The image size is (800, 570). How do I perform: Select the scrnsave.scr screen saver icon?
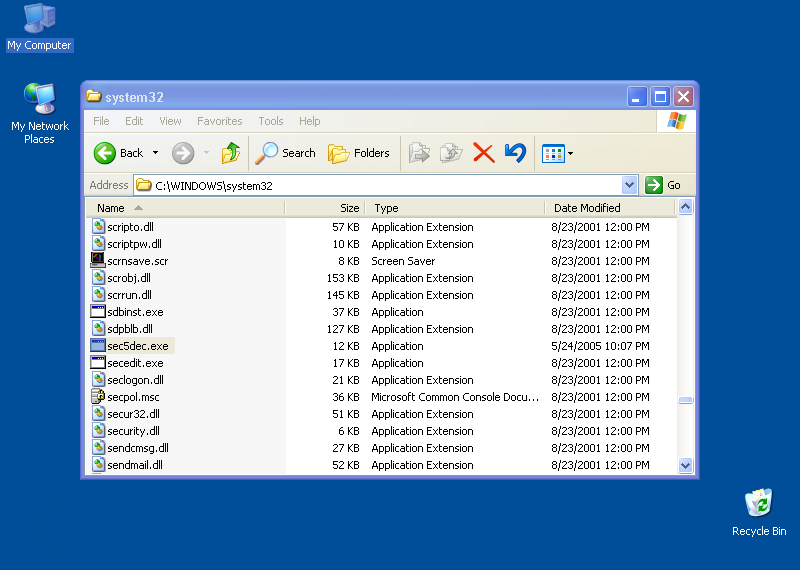tap(97, 260)
